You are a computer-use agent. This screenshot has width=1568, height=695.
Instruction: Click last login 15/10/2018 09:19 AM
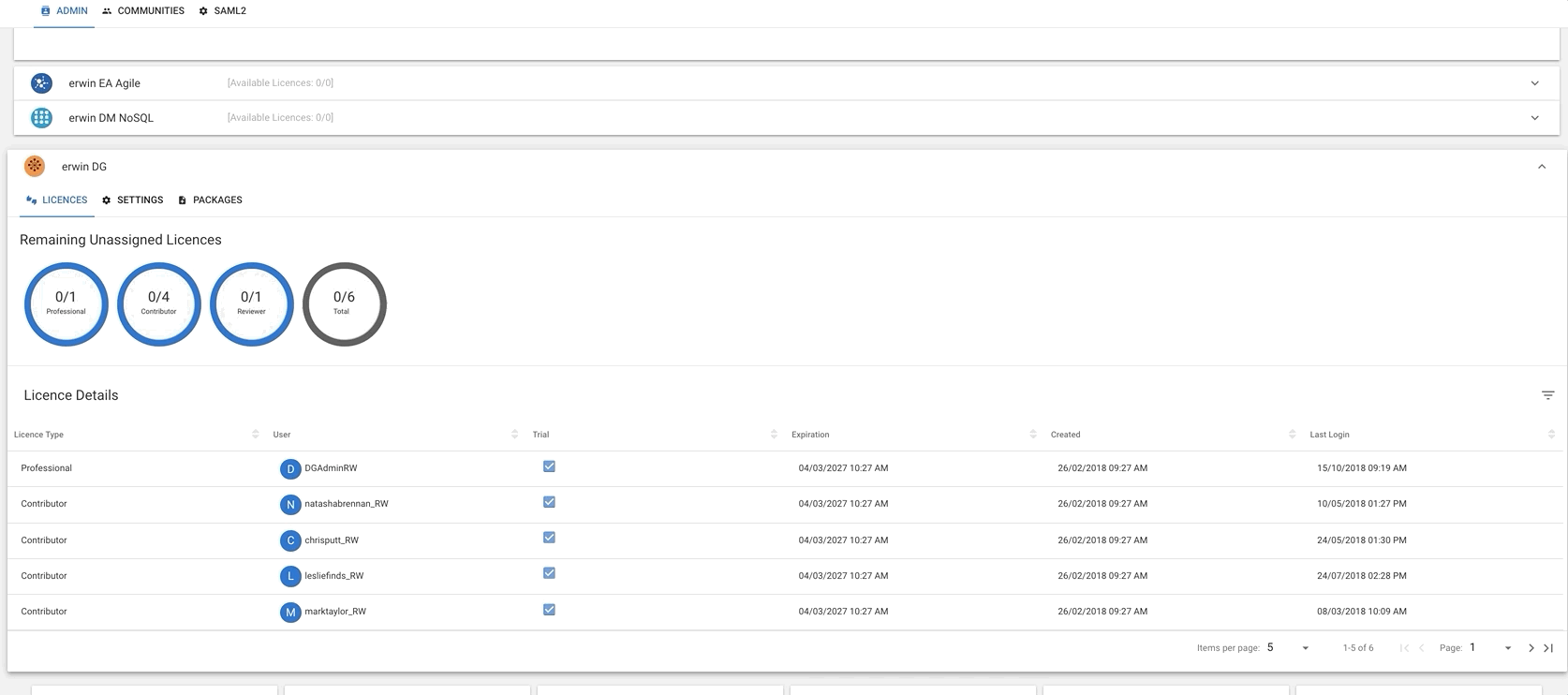pyautogui.click(x=1362, y=468)
